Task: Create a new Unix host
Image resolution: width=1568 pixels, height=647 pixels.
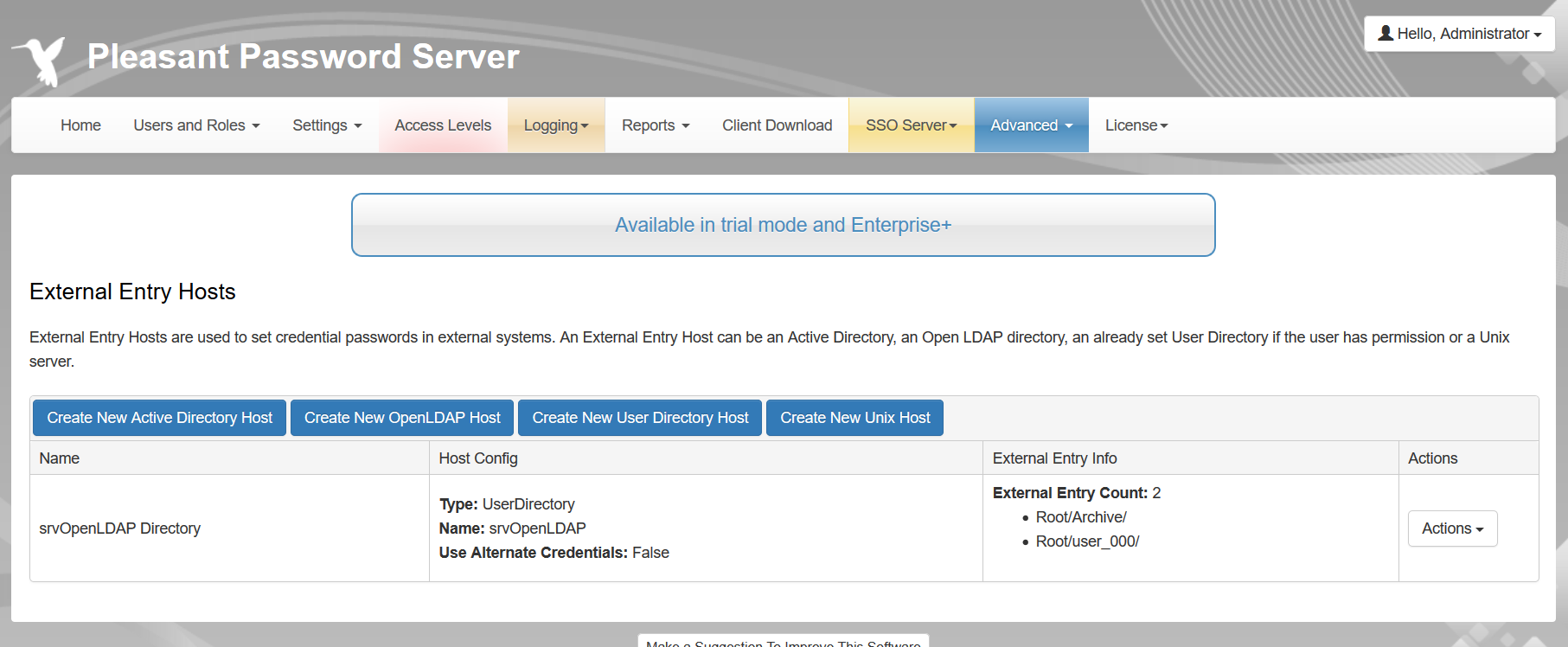Action: pyautogui.click(x=854, y=418)
